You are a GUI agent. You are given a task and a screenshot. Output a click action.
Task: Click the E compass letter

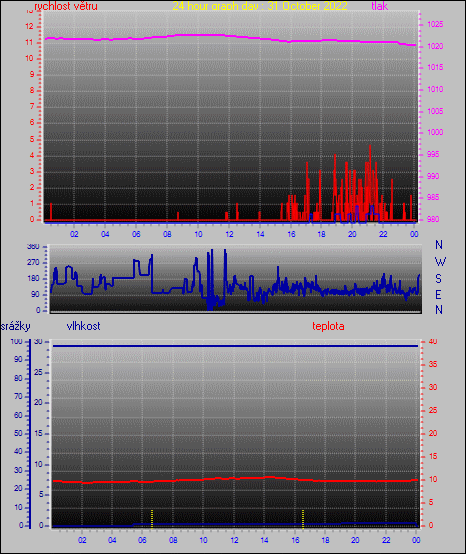tap(438, 294)
